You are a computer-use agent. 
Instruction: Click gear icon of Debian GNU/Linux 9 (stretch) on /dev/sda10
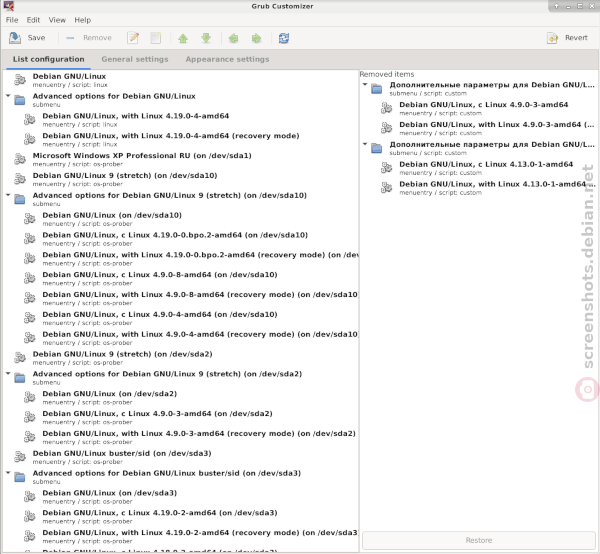coord(20,179)
